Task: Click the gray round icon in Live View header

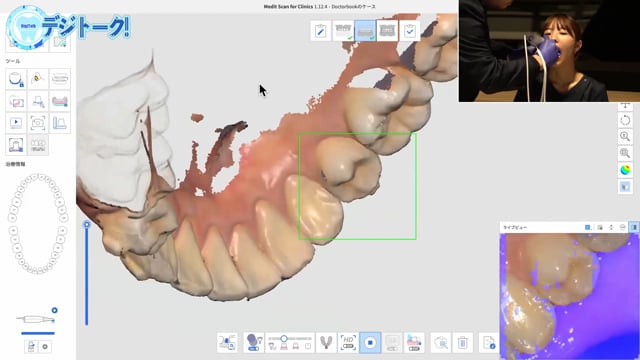Action: pos(622,227)
